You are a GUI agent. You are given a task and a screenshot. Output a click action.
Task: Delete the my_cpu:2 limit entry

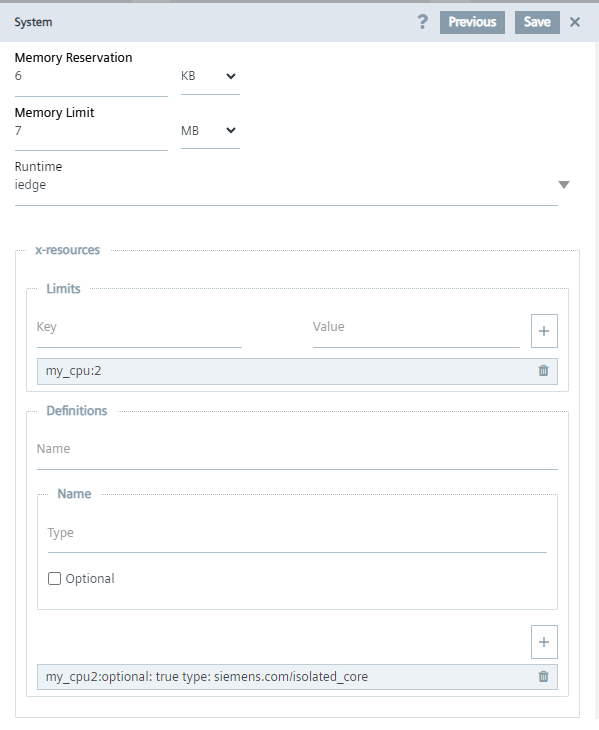[x=543, y=371]
